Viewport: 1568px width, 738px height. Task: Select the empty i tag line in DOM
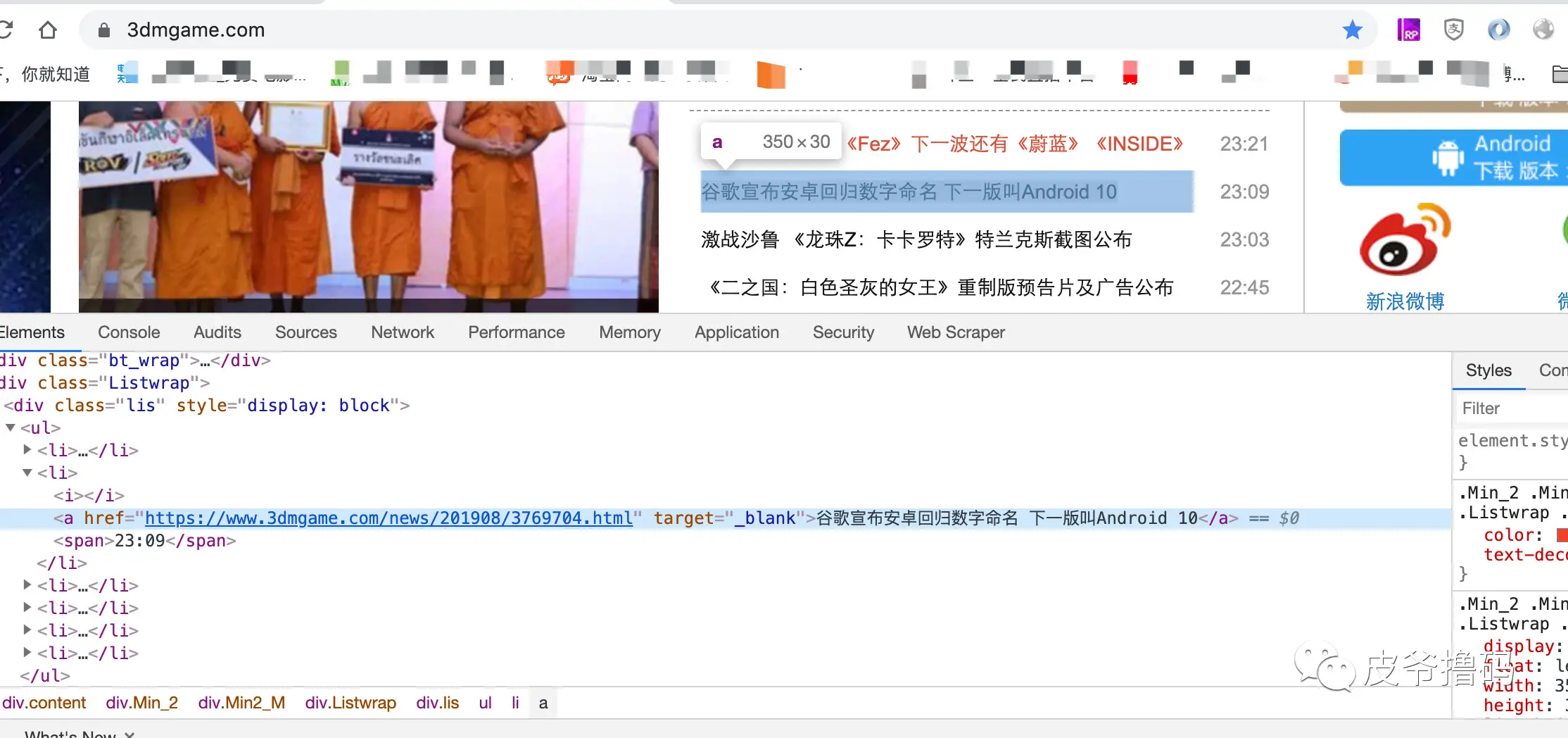tap(89, 496)
